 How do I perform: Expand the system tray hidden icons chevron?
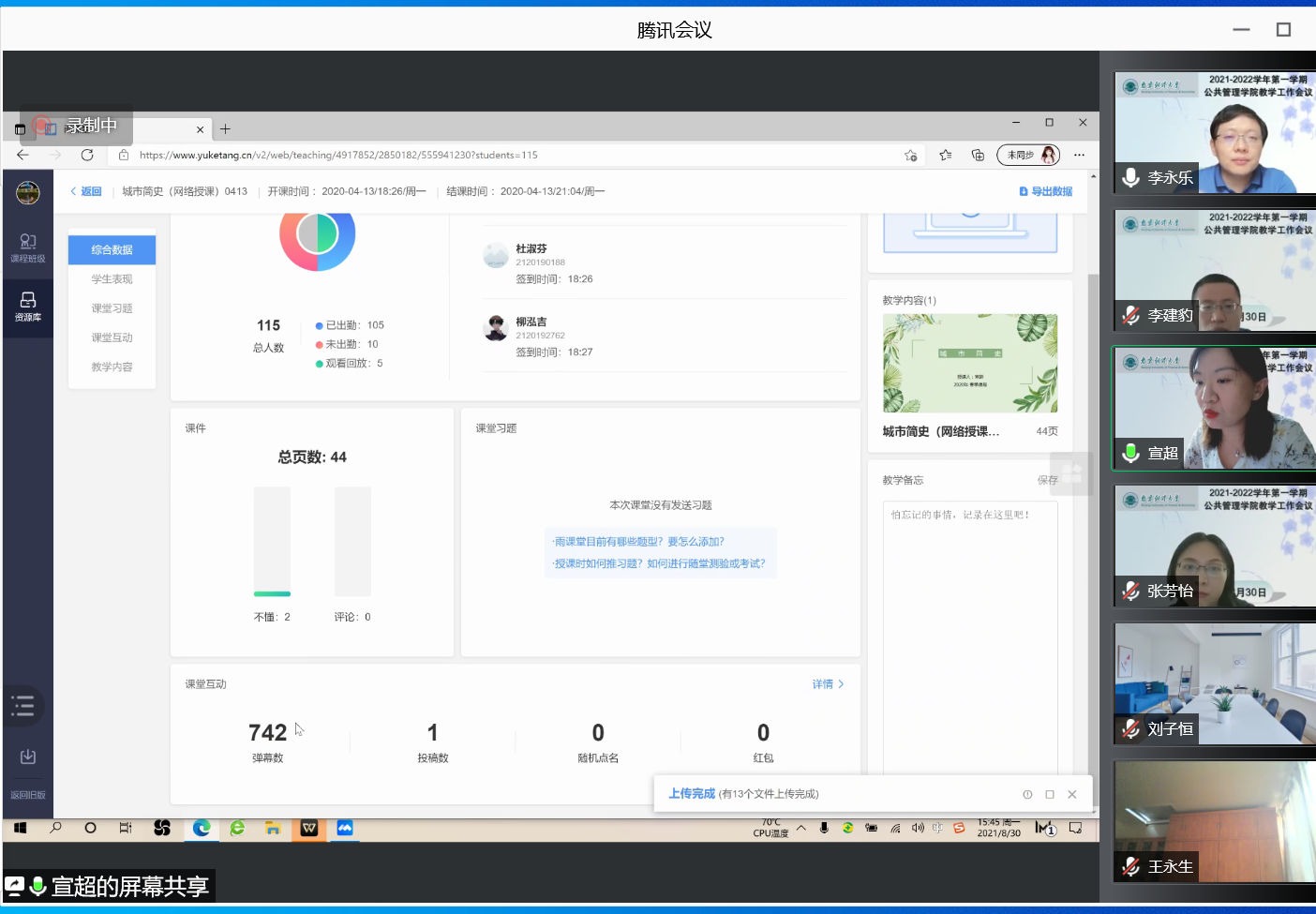(x=801, y=828)
